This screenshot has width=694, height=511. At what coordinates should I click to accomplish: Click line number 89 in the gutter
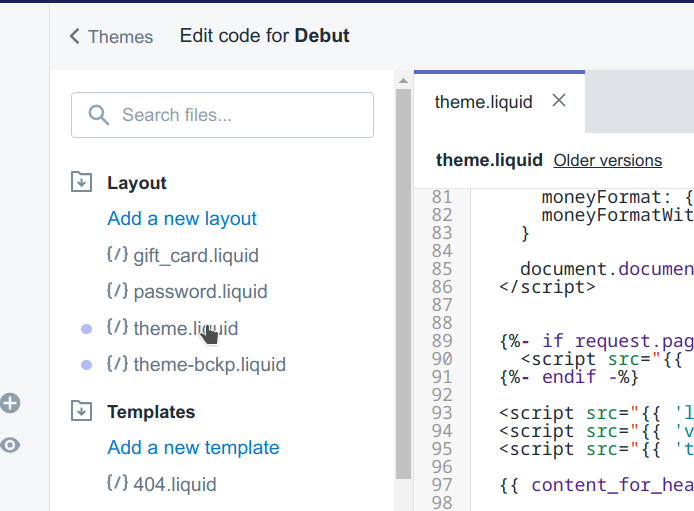pyautogui.click(x=442, y=341)
